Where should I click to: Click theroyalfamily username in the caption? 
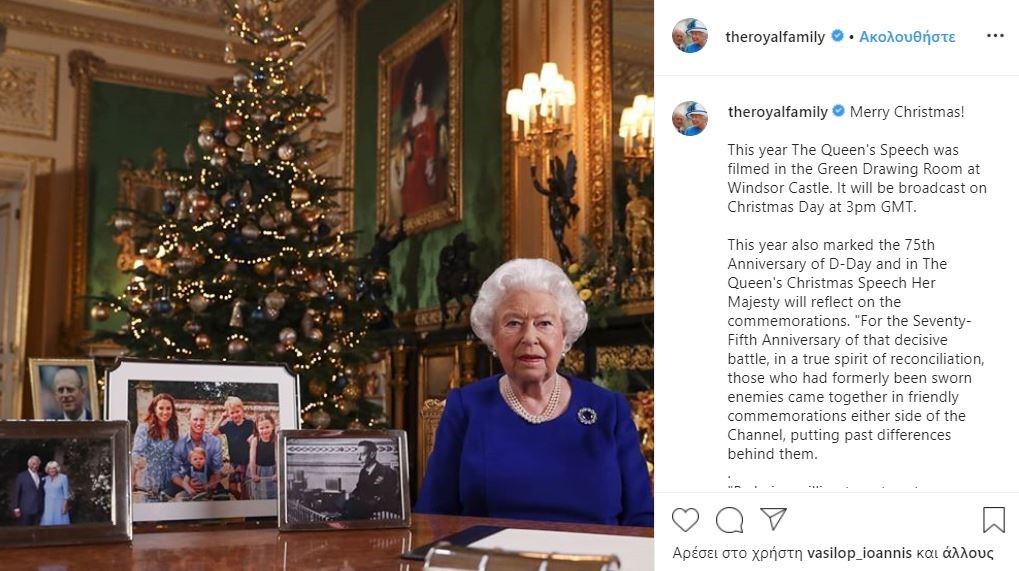point(778,112)
